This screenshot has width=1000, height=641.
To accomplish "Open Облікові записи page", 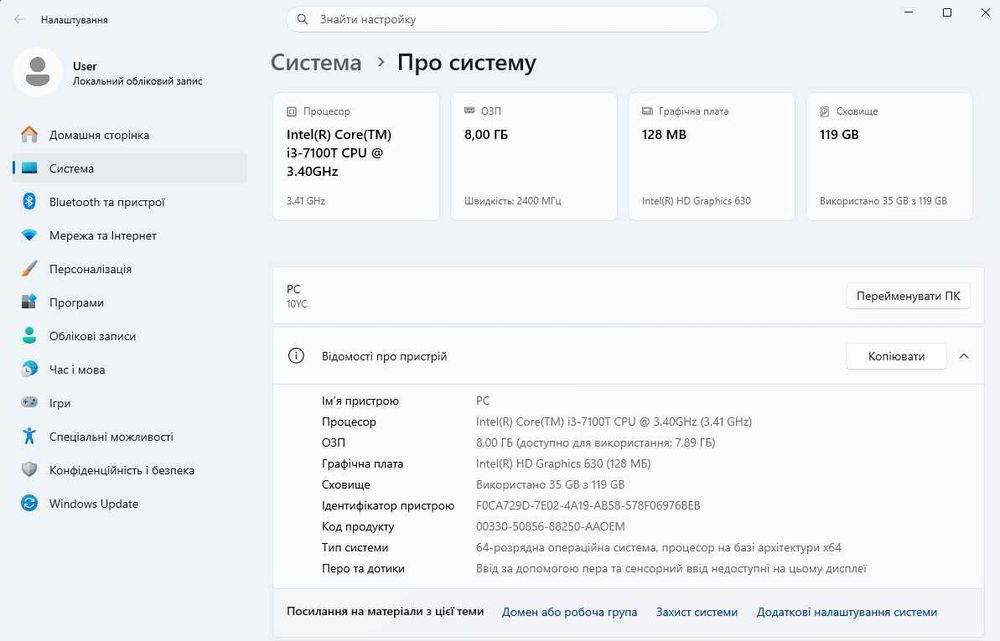I will pyautogui.click(x=129, y=335).
